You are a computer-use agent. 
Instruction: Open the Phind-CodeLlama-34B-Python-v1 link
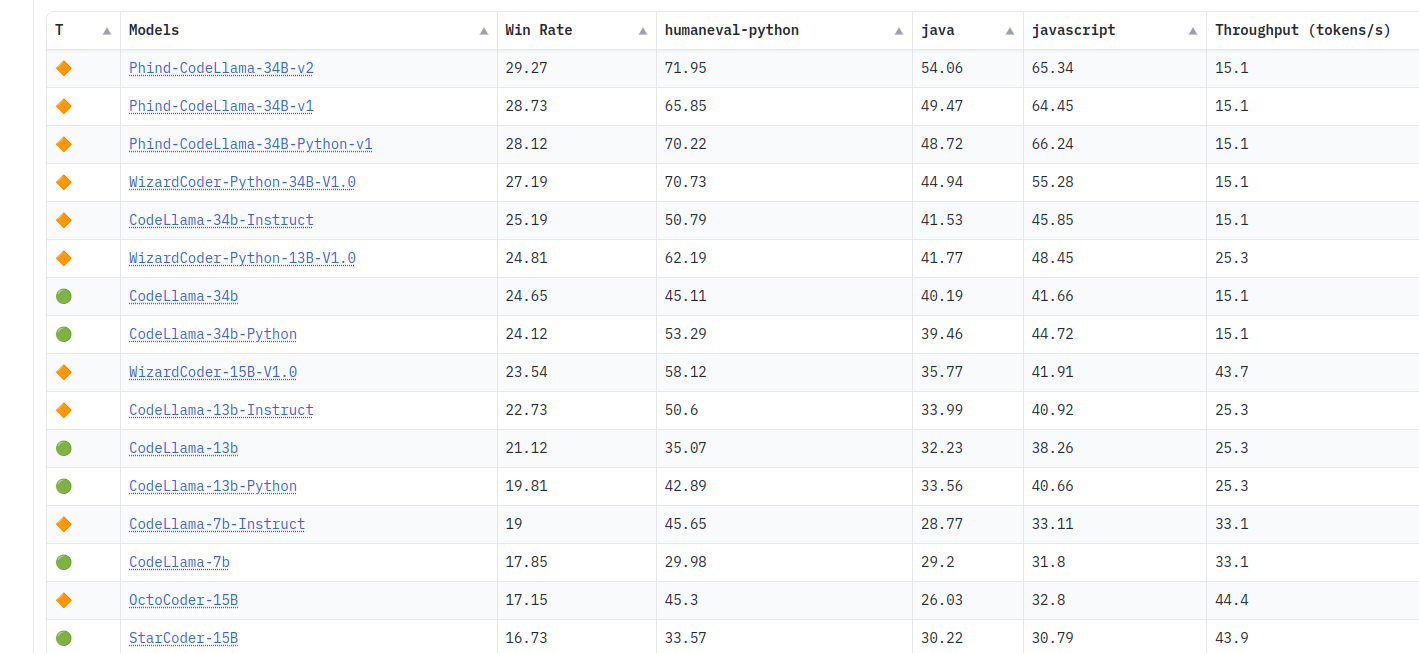coord(251,144)
